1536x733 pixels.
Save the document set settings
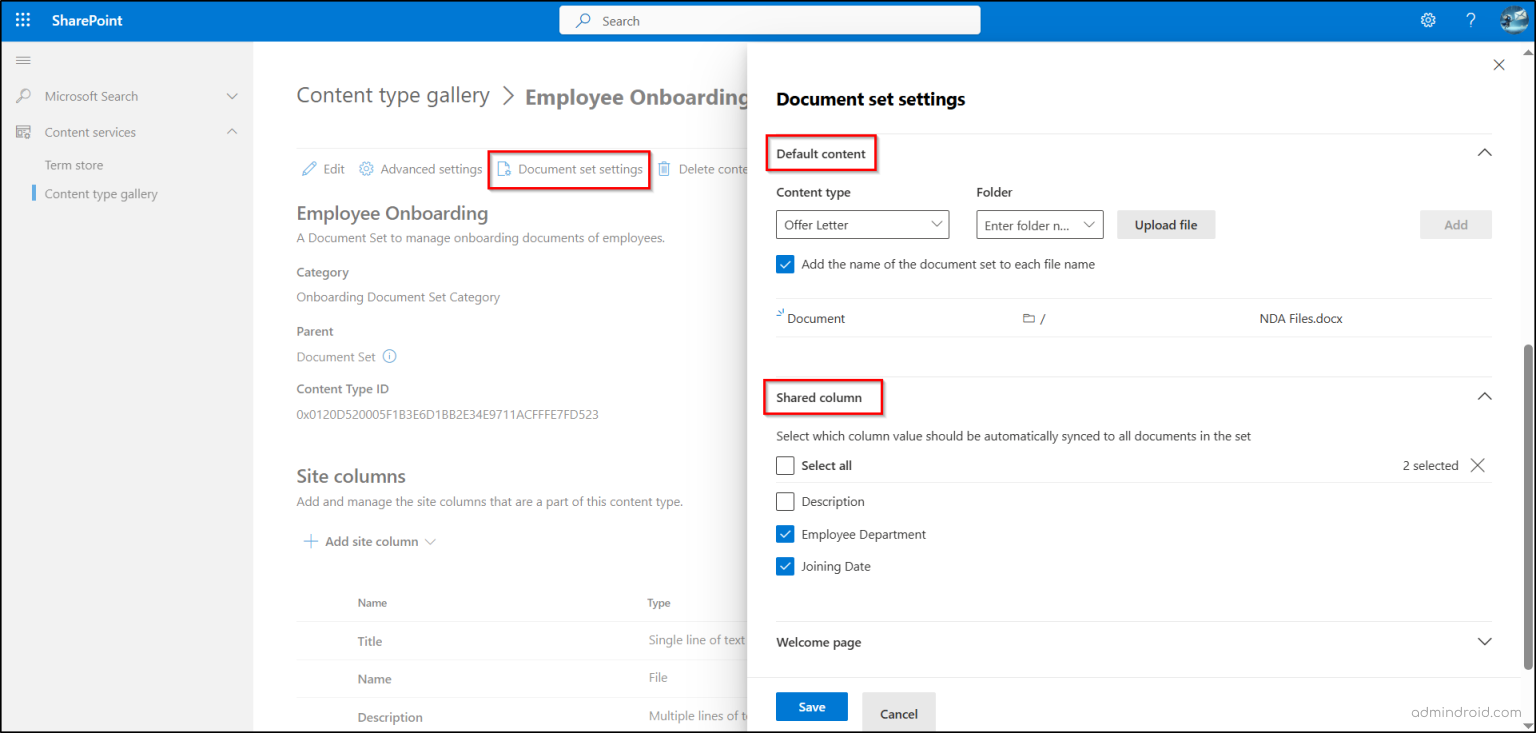coord(811,706)
